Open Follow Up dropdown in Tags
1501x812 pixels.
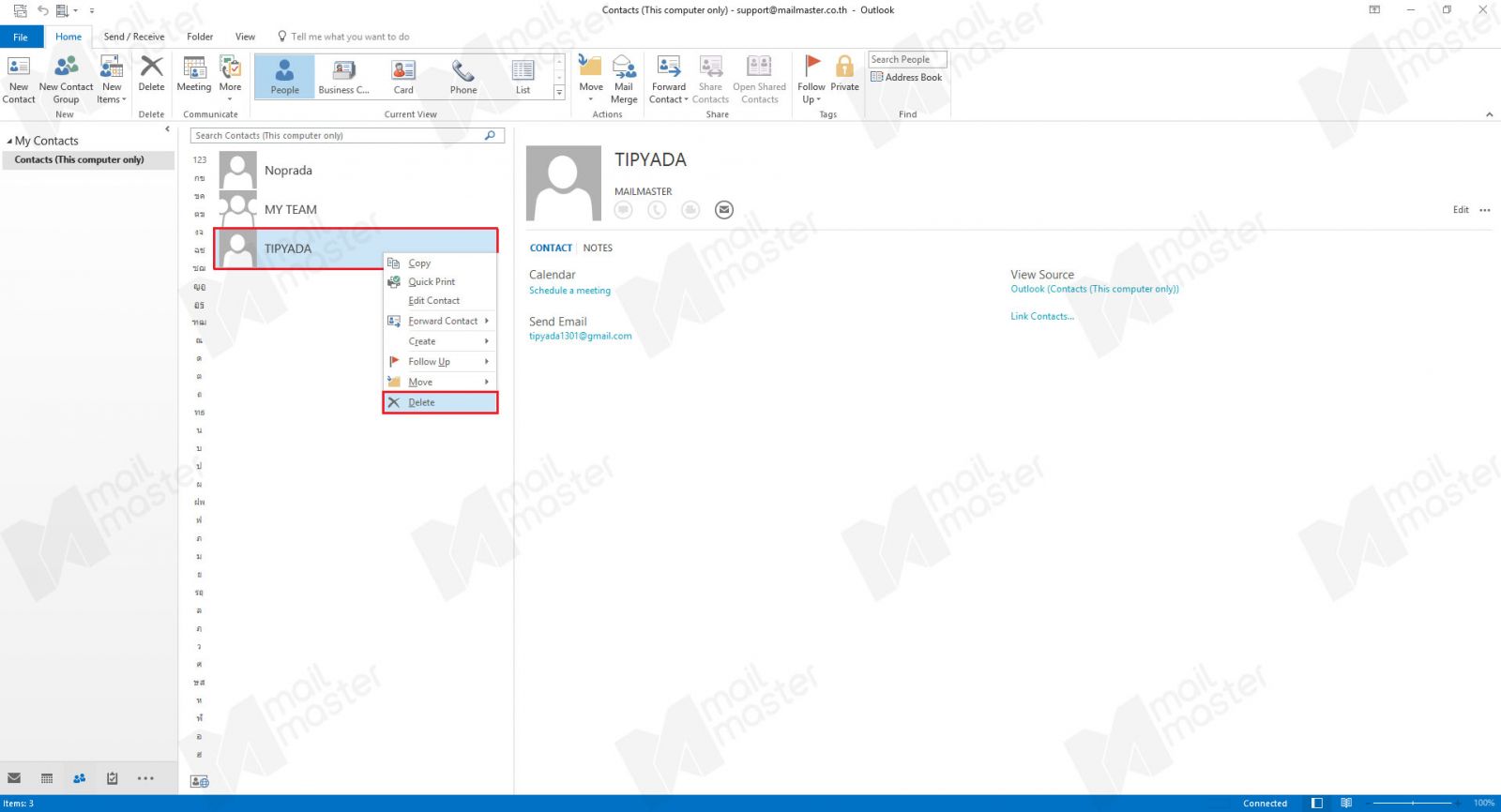click(x=811, y=79)
